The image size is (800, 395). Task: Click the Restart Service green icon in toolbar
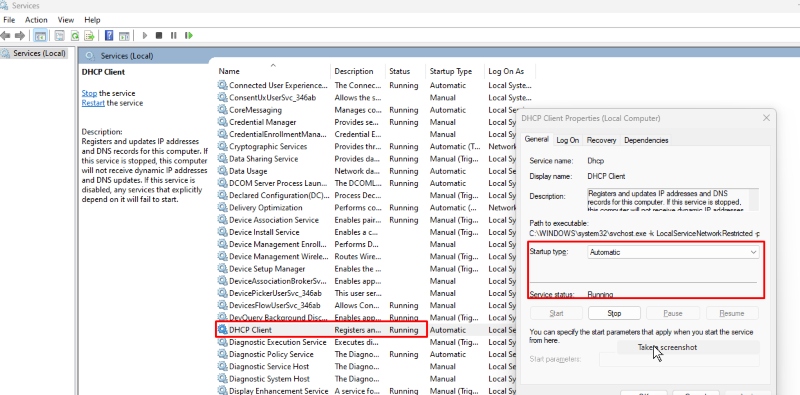[x=189, y=36]
